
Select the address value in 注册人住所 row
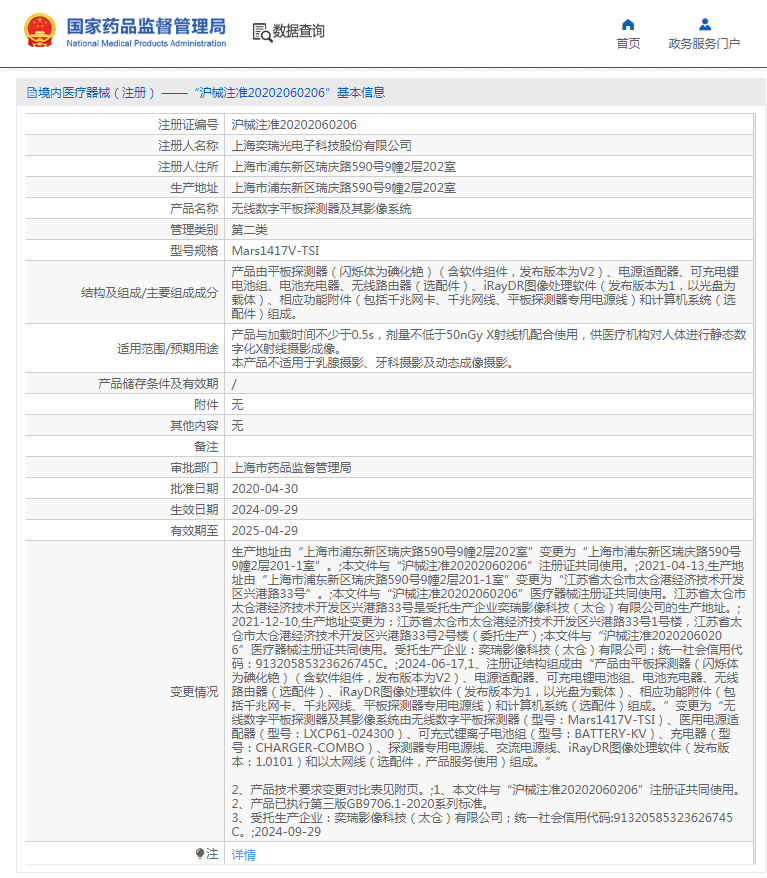[x=344, y=166]
